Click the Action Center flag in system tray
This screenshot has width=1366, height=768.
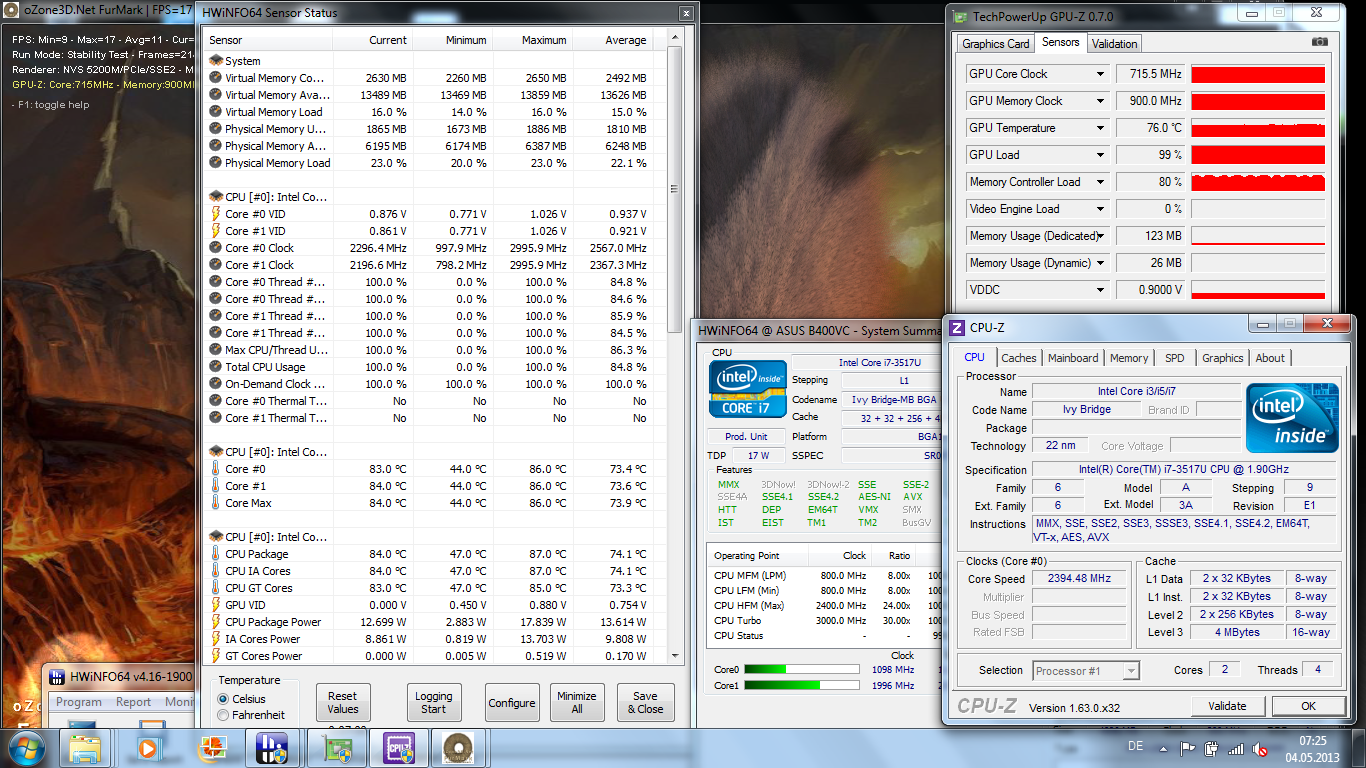1188,748
